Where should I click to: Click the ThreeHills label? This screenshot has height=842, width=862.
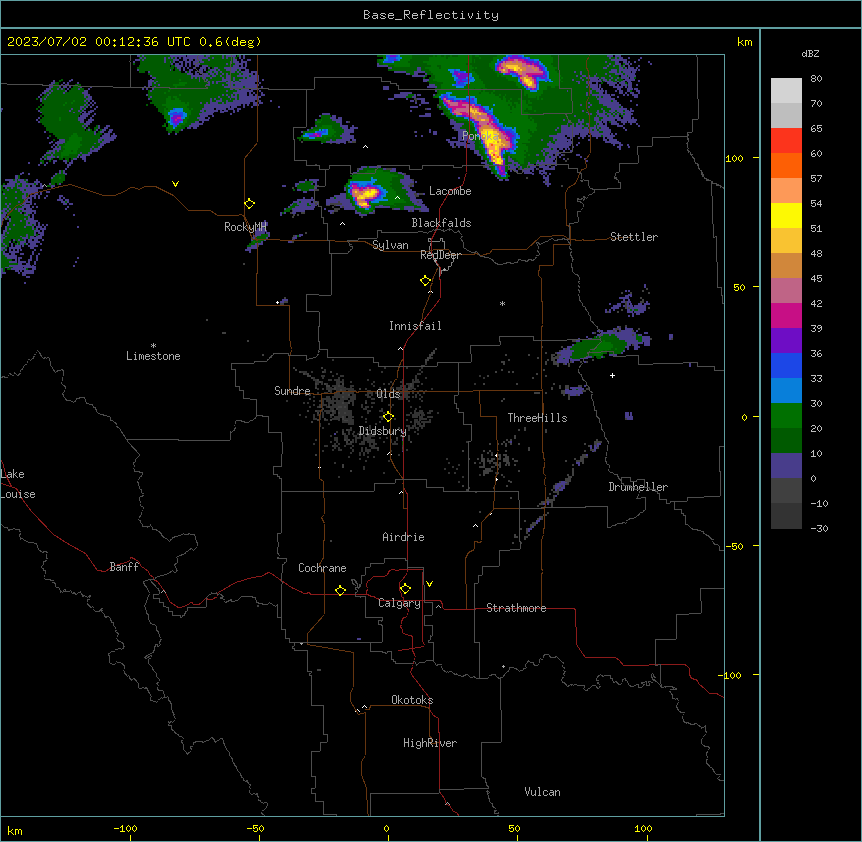click(x=537, y=418)
